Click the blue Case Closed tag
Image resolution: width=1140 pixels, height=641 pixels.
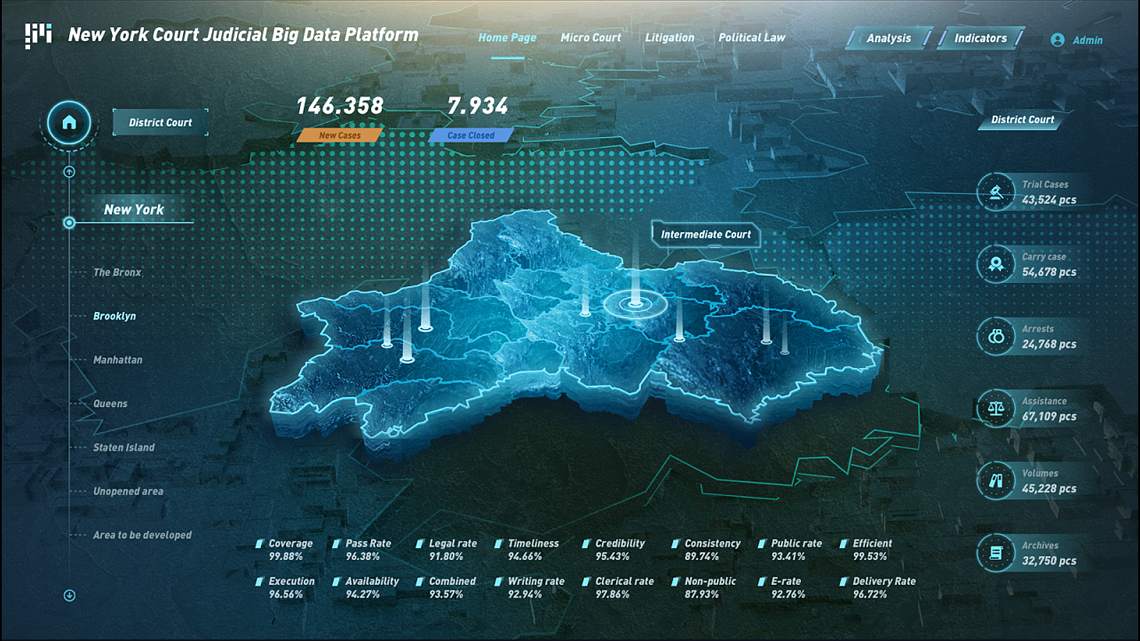tap(471, 135)
